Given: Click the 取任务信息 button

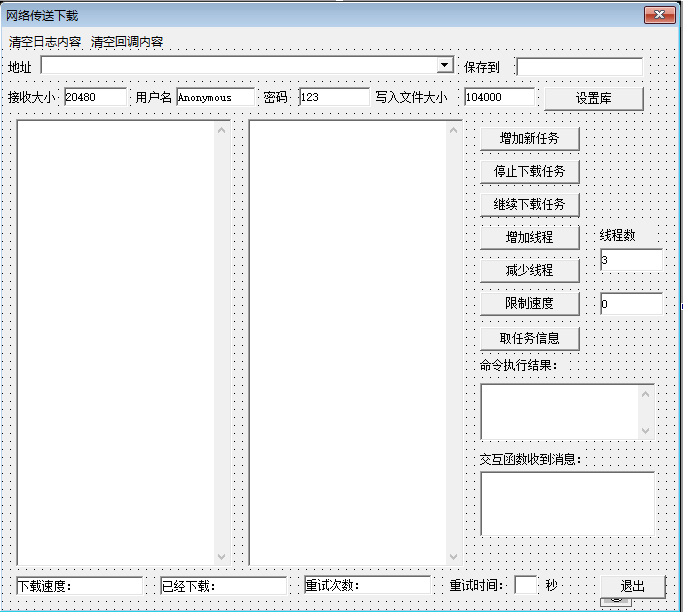Looking at the screenshot, I should [529, 337].
